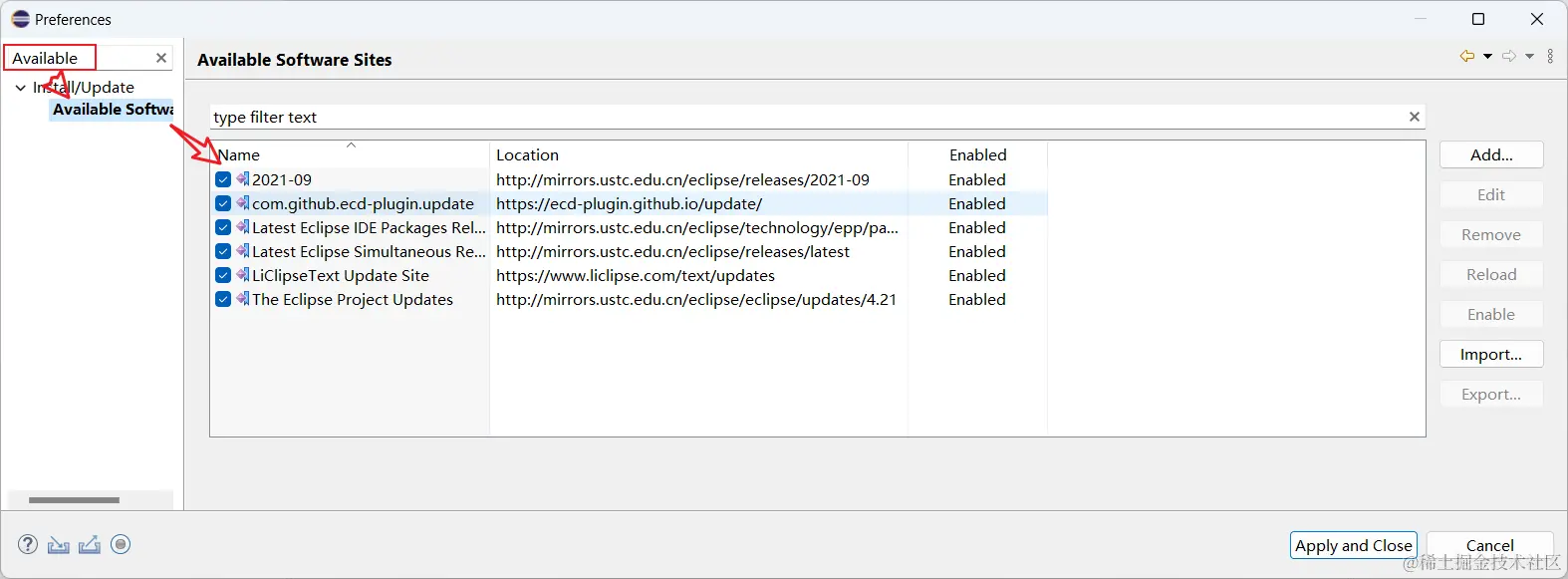This screenshot has height=579, width=1568.
Task: Select Available Software Sites tree item
Action: coord(113,110)
